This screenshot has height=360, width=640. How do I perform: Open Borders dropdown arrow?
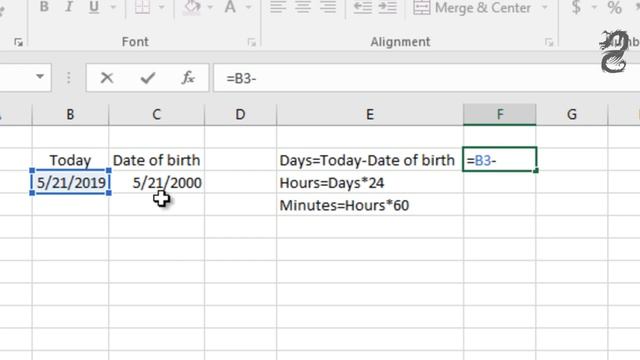pyautogui.click(x=161, y=7)
